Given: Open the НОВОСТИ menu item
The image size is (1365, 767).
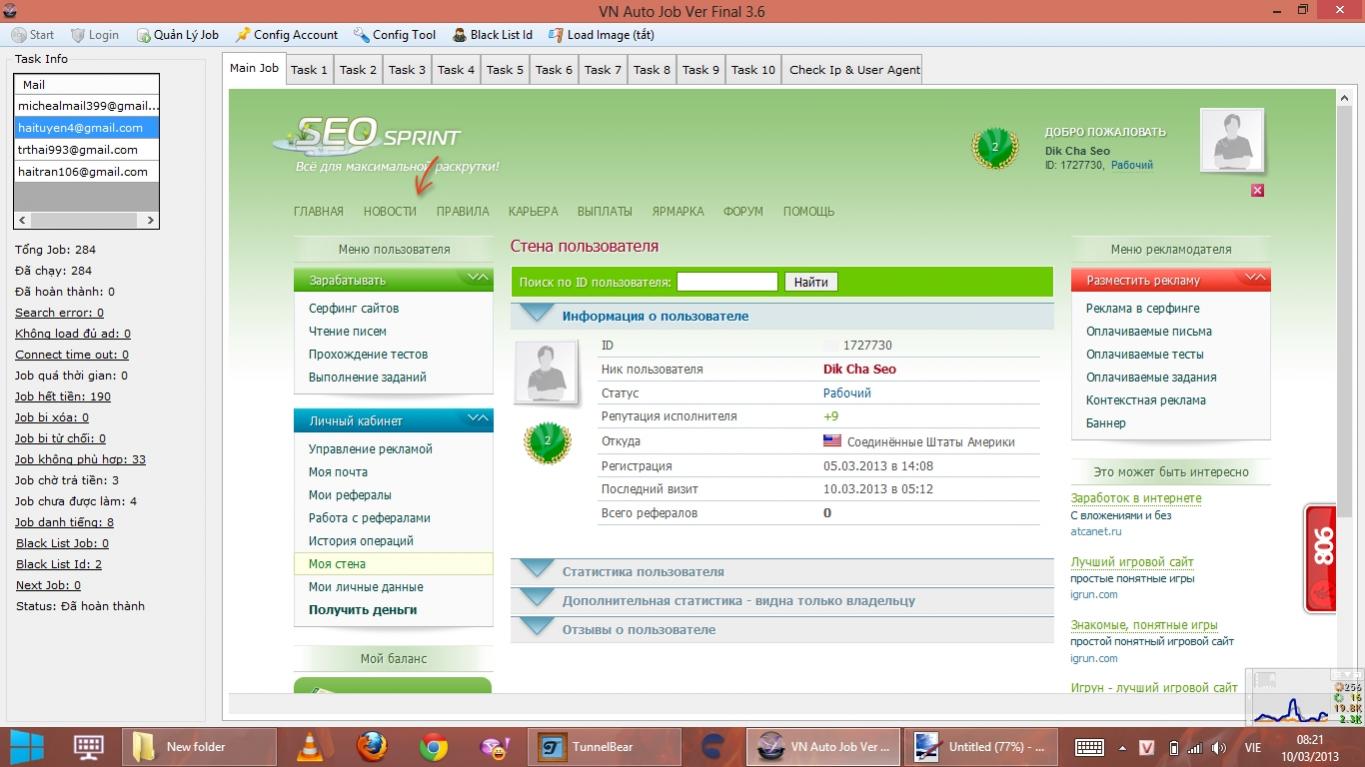Looking at the screenshot, I should [x=390, y=212].
